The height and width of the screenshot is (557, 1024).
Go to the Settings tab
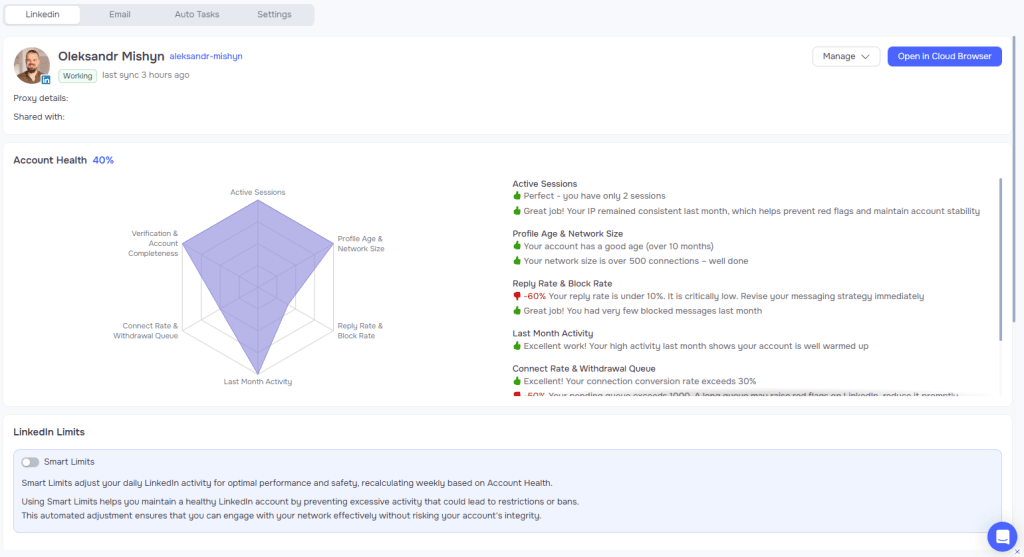point(274,15)
